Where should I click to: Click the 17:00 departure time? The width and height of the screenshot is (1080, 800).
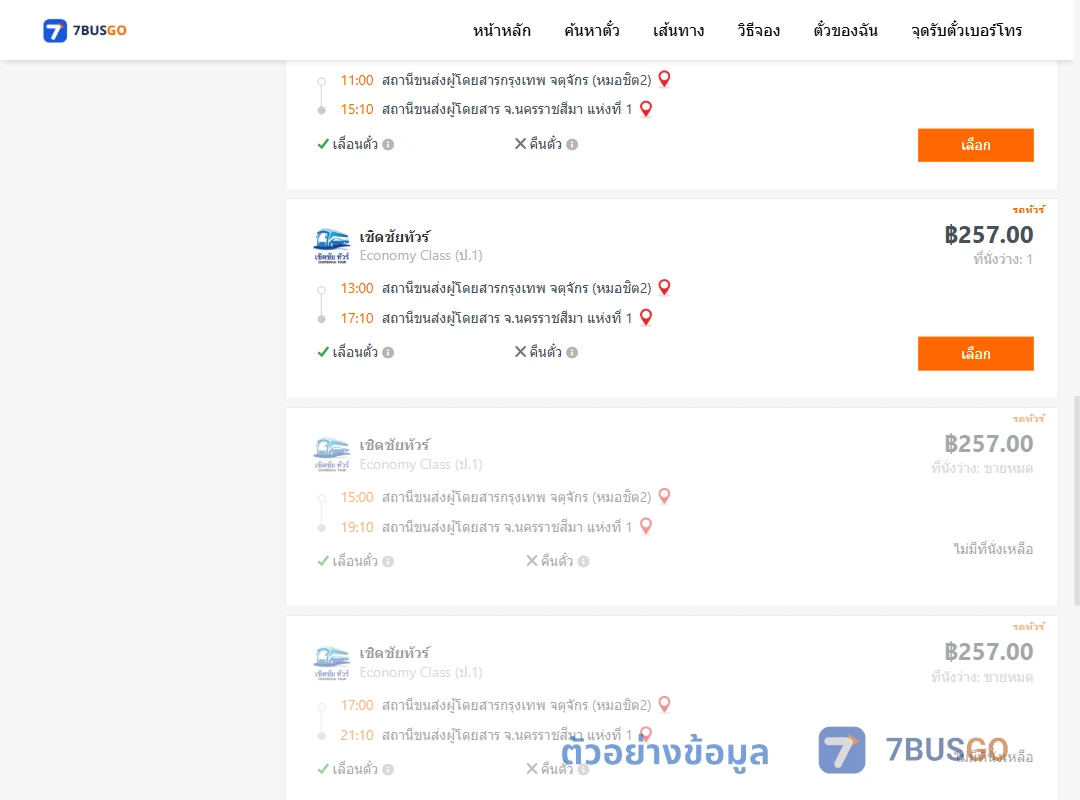pos(357,705)
